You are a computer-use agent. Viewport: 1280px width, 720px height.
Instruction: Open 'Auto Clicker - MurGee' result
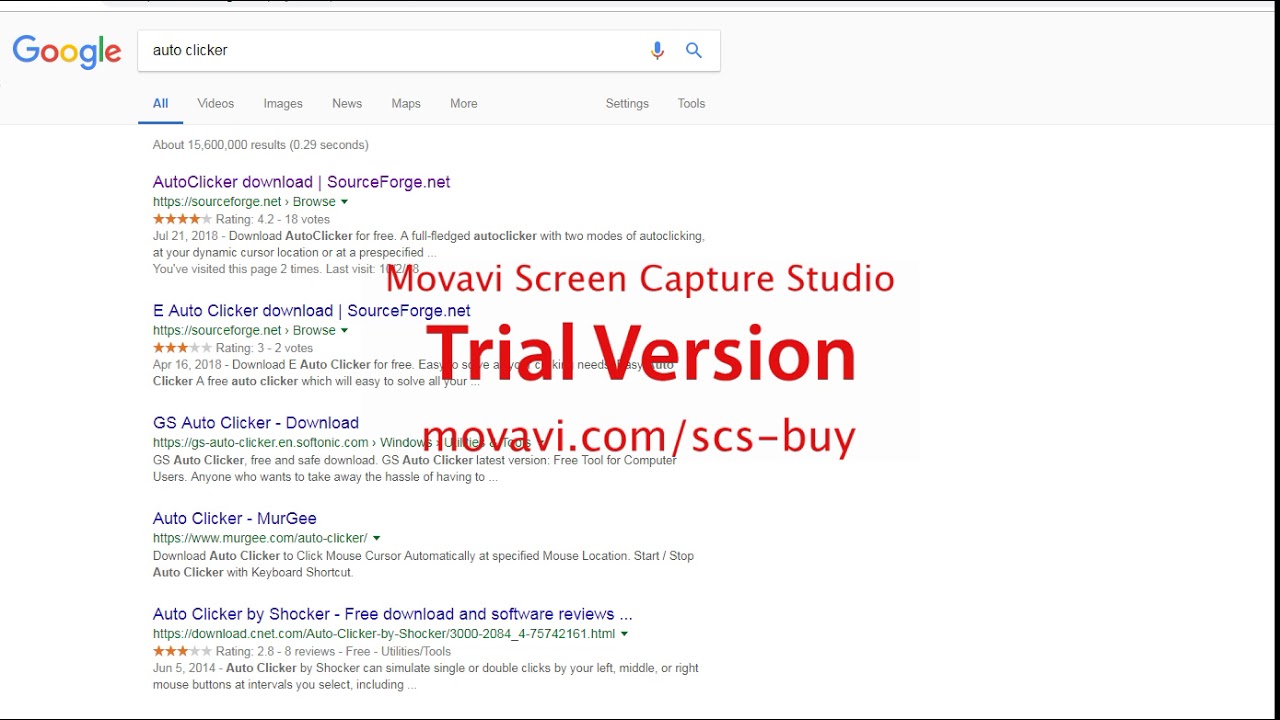235,518
